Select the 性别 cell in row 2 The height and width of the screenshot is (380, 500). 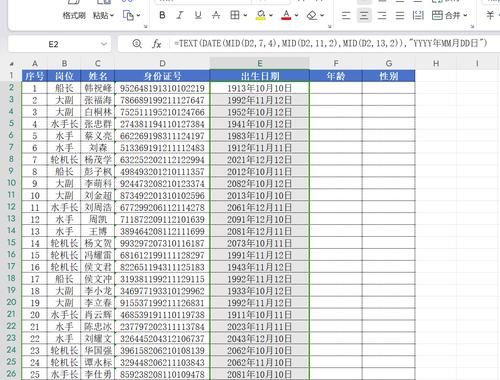389,88
